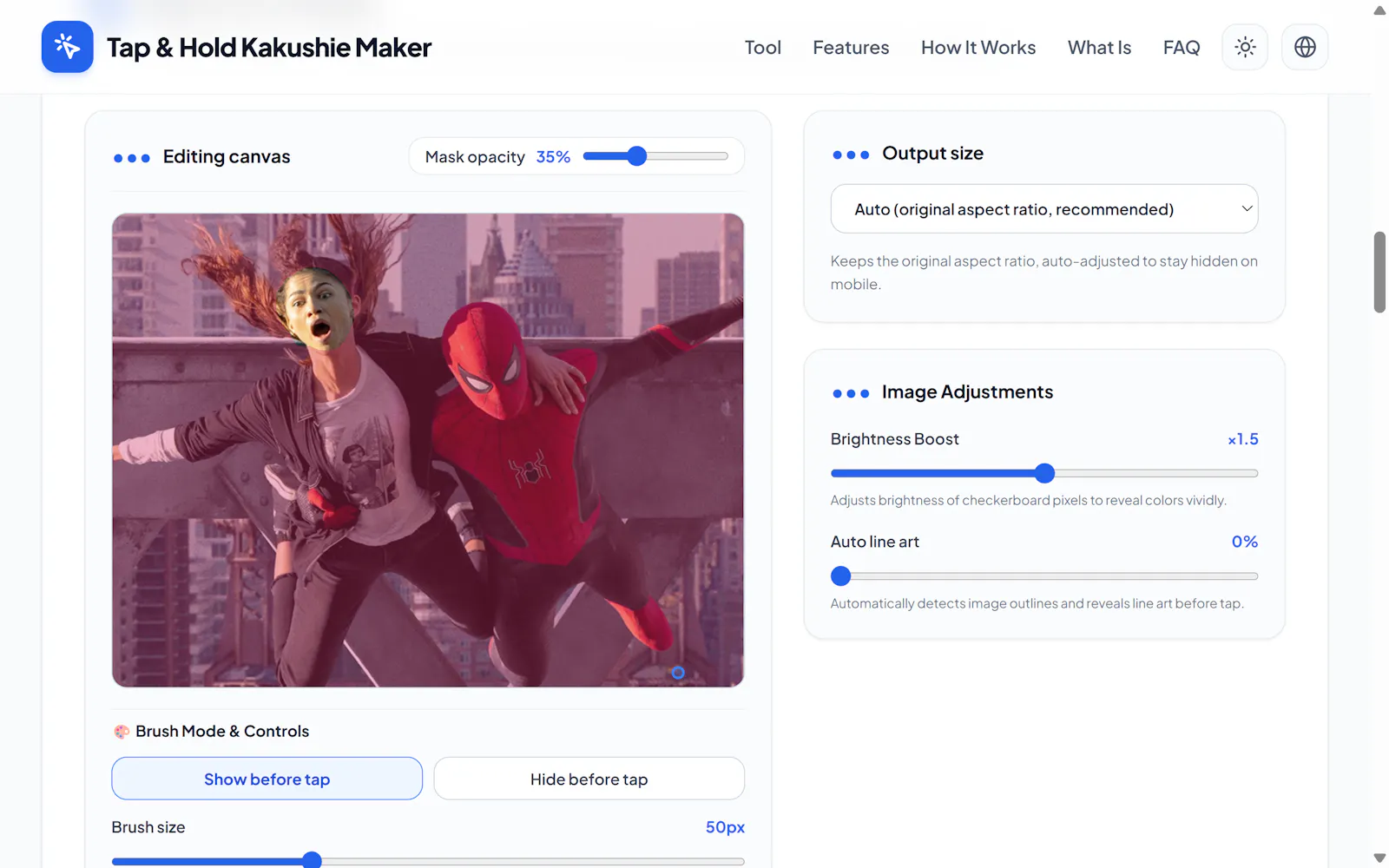Click the Auto line art label
The height and width of the screenshot is (868, 1389).
click(874, 542)
